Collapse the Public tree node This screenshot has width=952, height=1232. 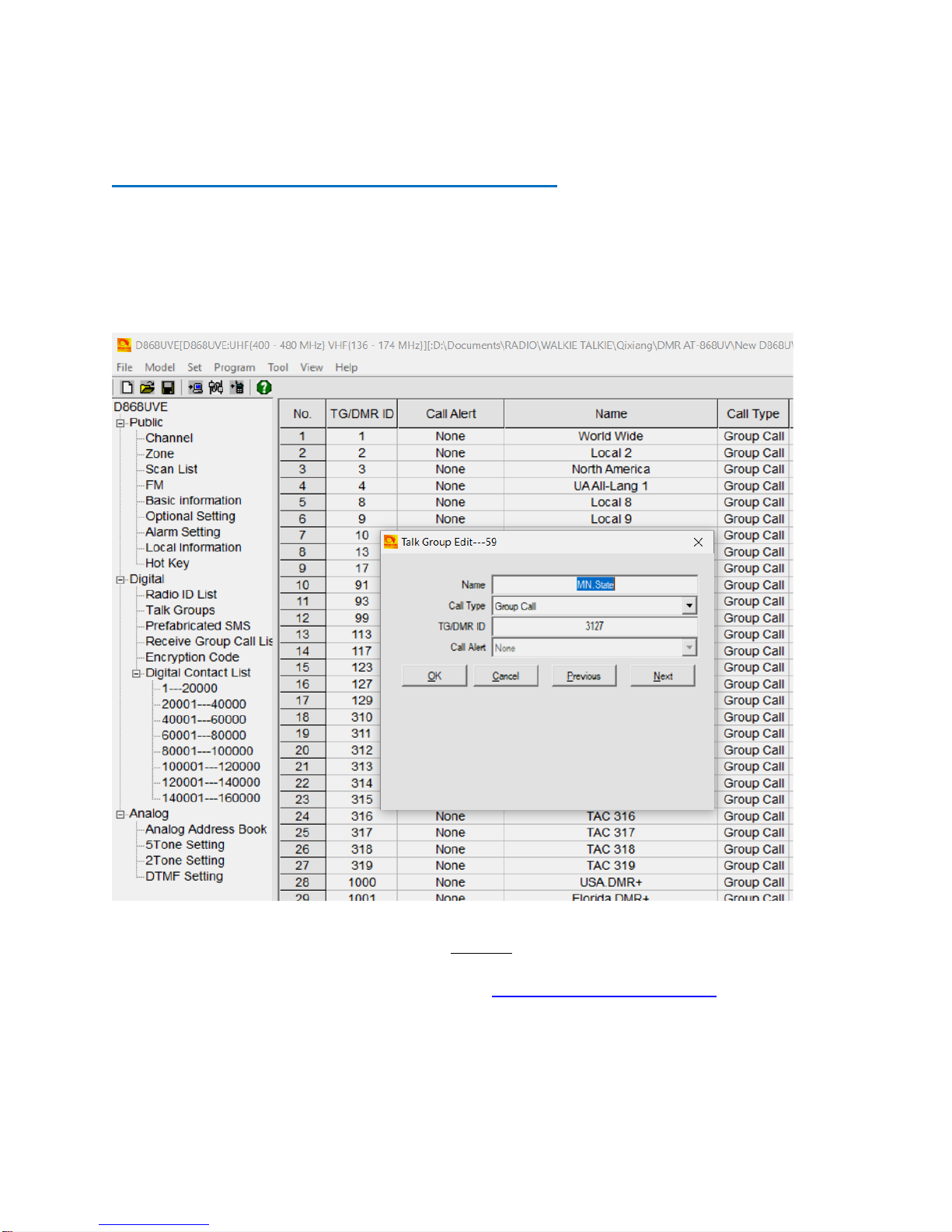[x=120, y=424]
